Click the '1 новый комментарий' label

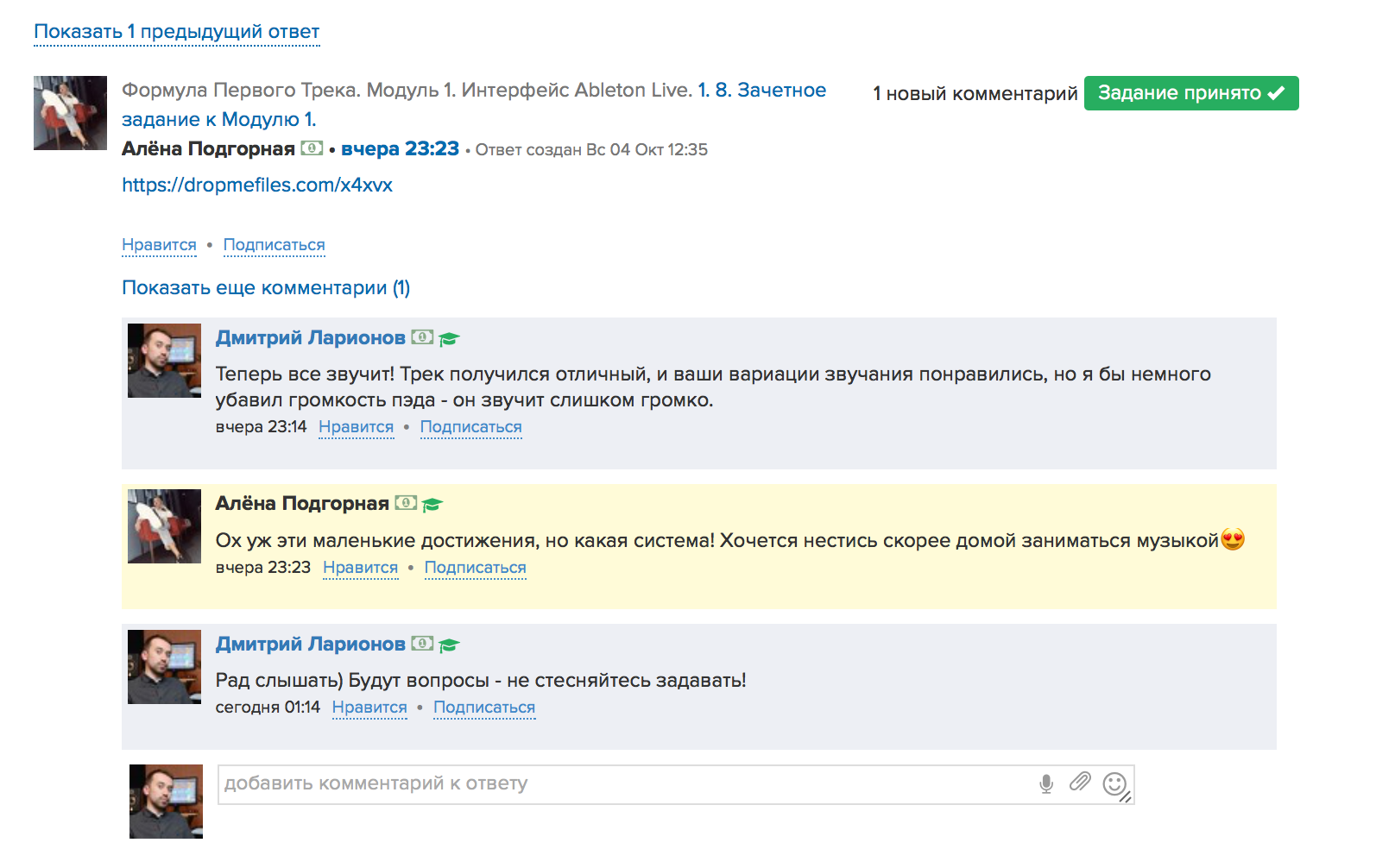click(x=975, y=93)
